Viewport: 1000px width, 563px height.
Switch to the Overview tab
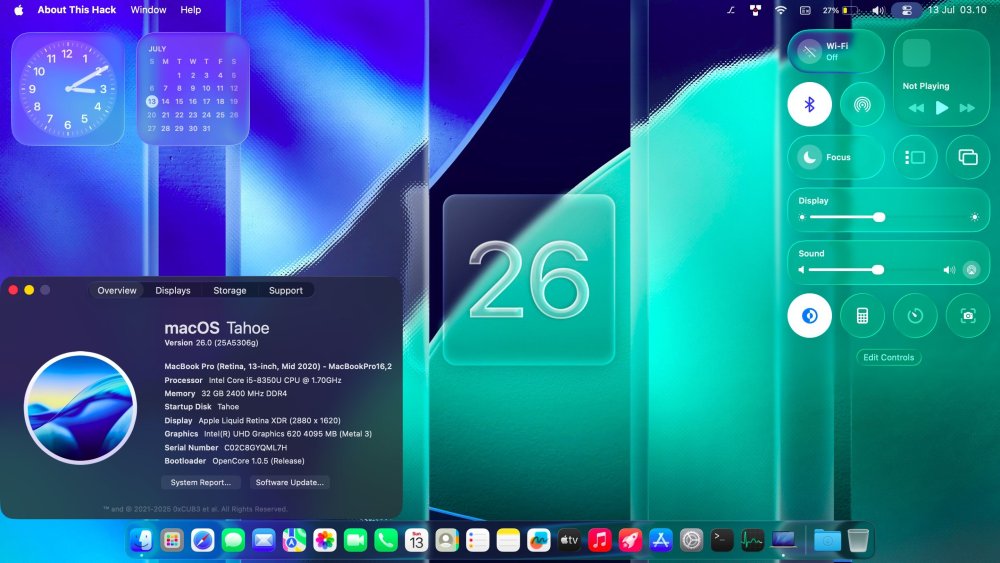[x=117, y=290]
